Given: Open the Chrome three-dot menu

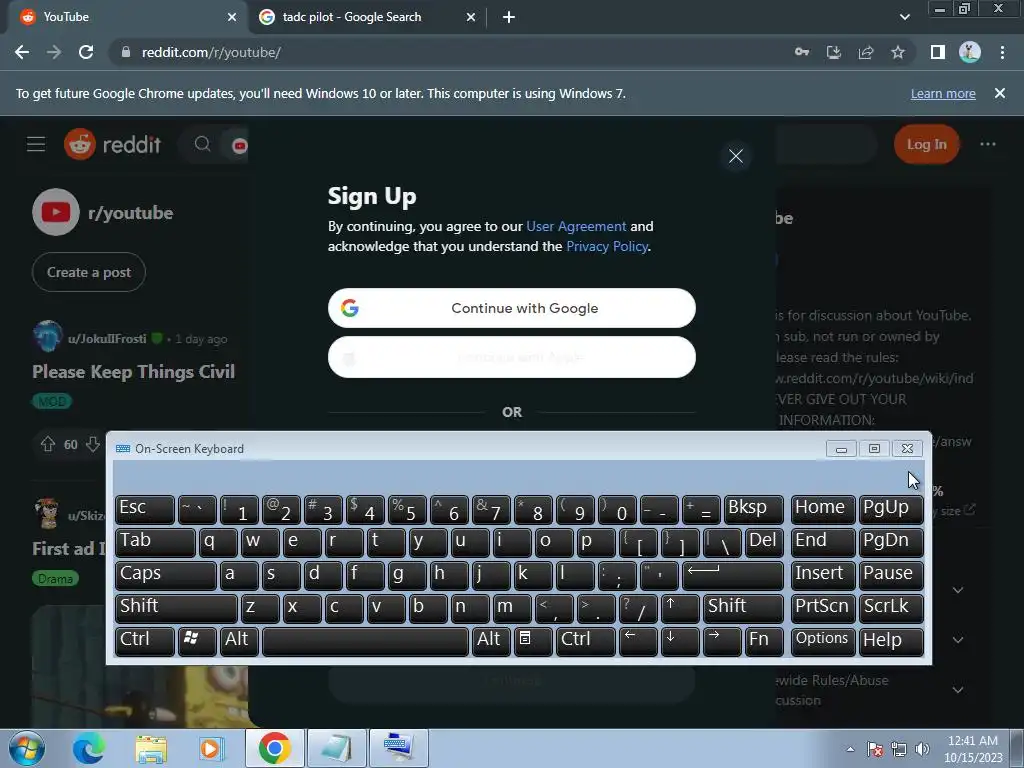Looking at the screenshot, I should click(x=1002, y=52).
